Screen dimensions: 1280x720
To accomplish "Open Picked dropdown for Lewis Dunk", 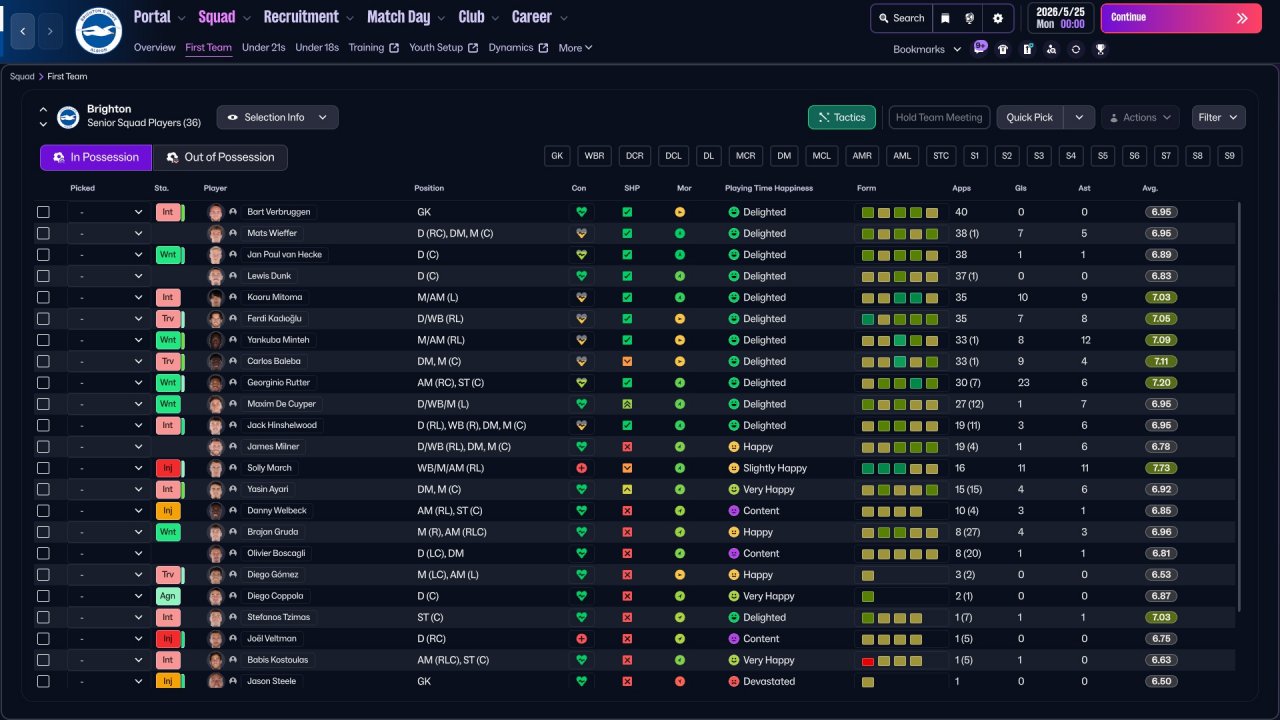I will [x=108, y=276].
